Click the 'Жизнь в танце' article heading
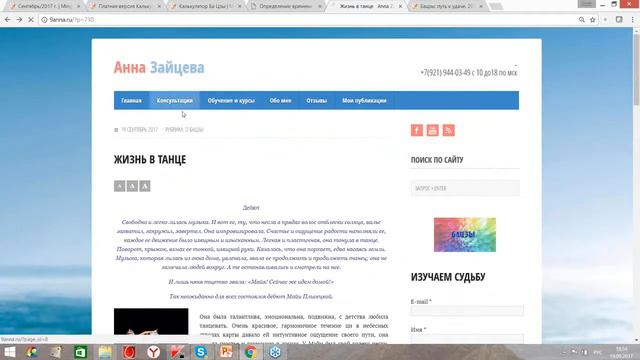 tap(150, 160)
